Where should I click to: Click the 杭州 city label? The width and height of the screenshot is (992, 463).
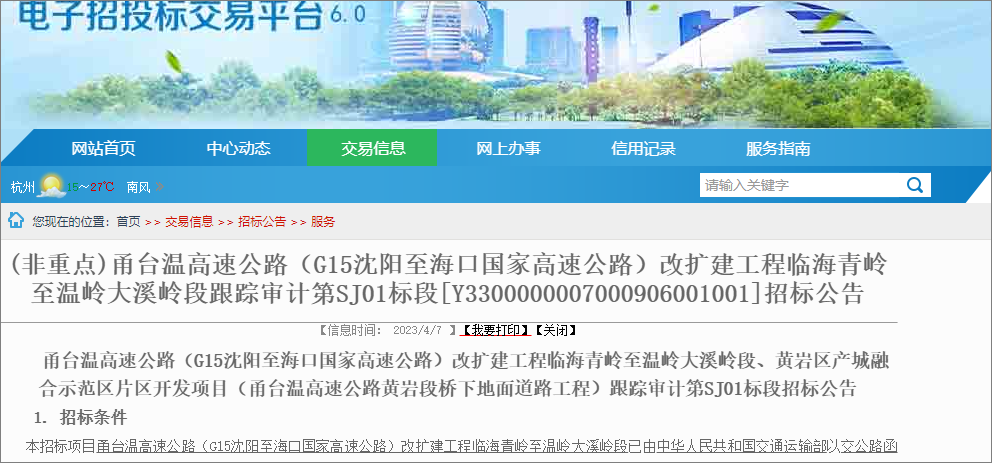(22, 187)
